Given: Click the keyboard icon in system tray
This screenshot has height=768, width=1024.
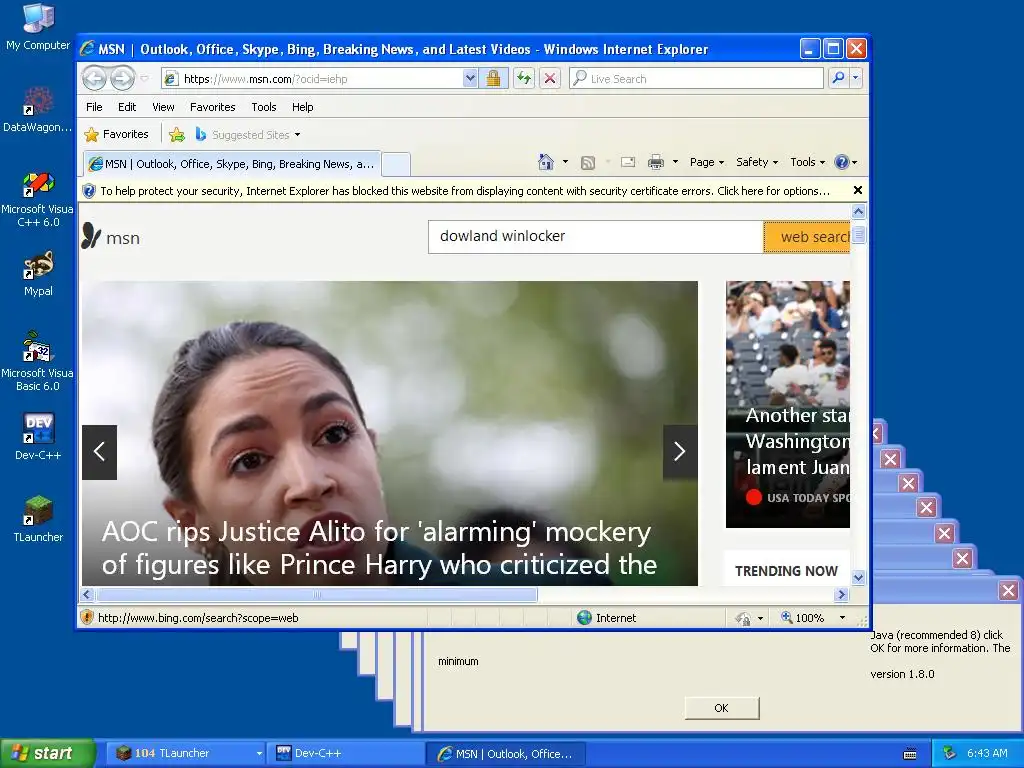Looking at the screenshot, I should pos(910,754).
